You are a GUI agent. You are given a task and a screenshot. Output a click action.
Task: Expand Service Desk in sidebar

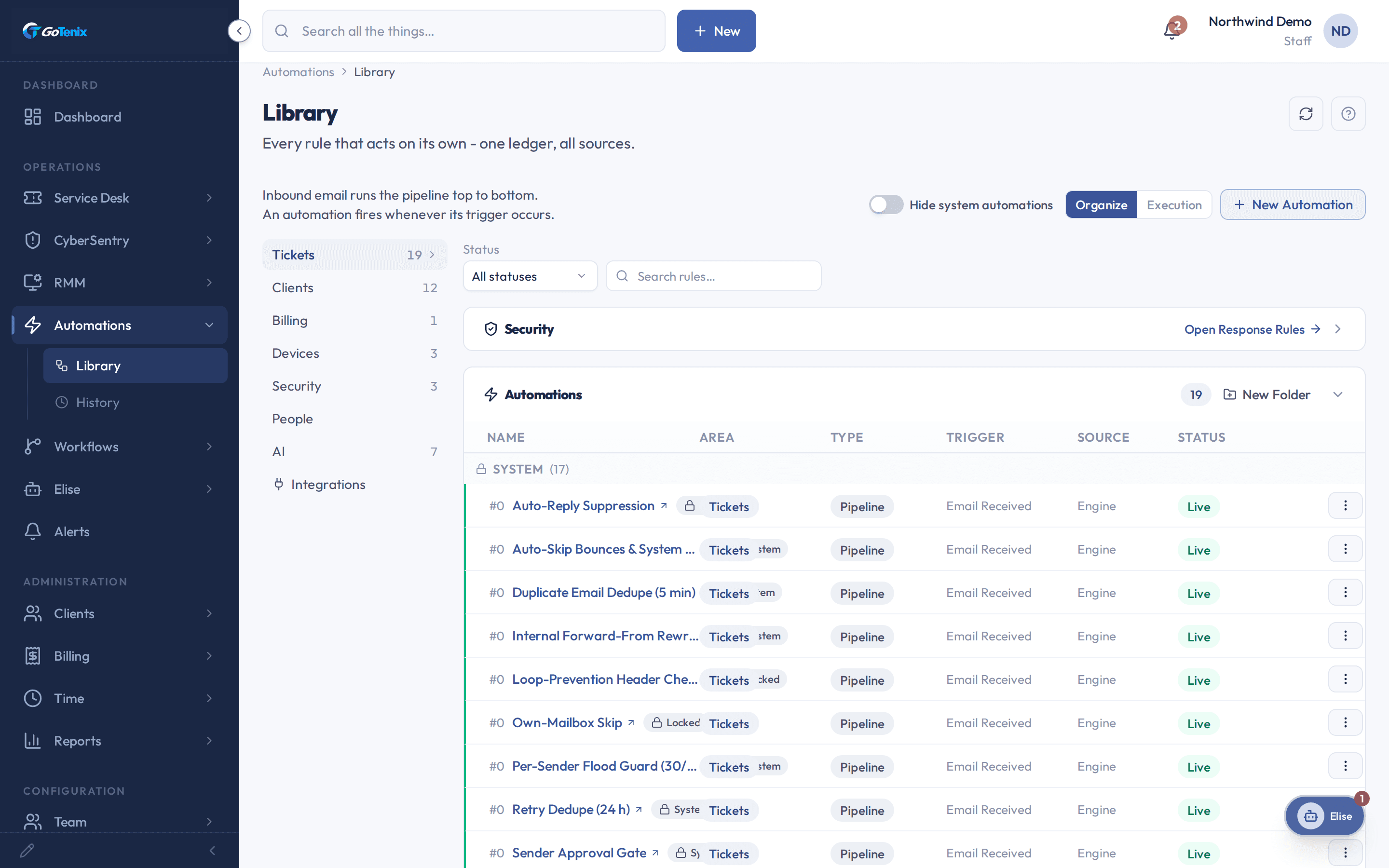pyautogui.click(x=120, y=198)
